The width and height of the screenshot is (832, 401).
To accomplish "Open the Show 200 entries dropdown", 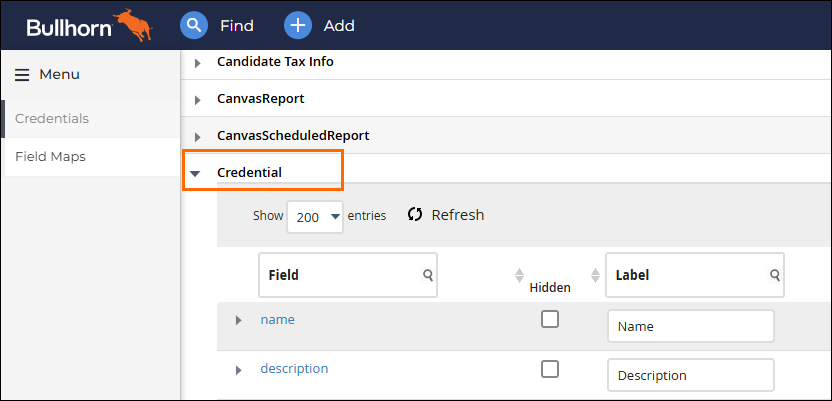I will 315,216.
